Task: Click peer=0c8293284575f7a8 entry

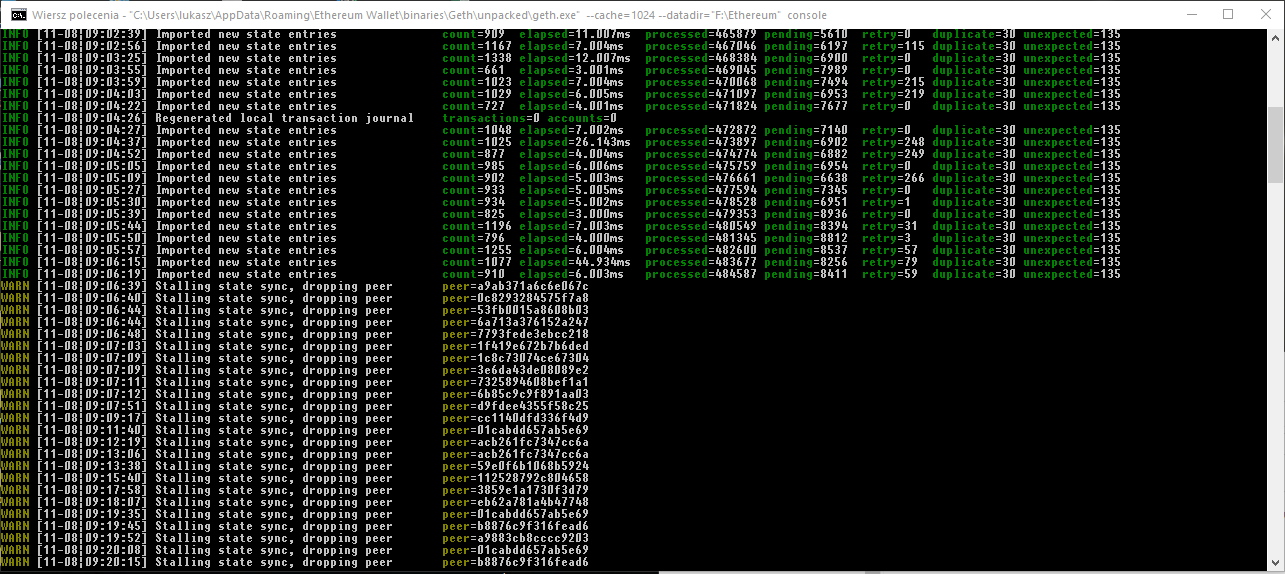Action: pos(515,298)
